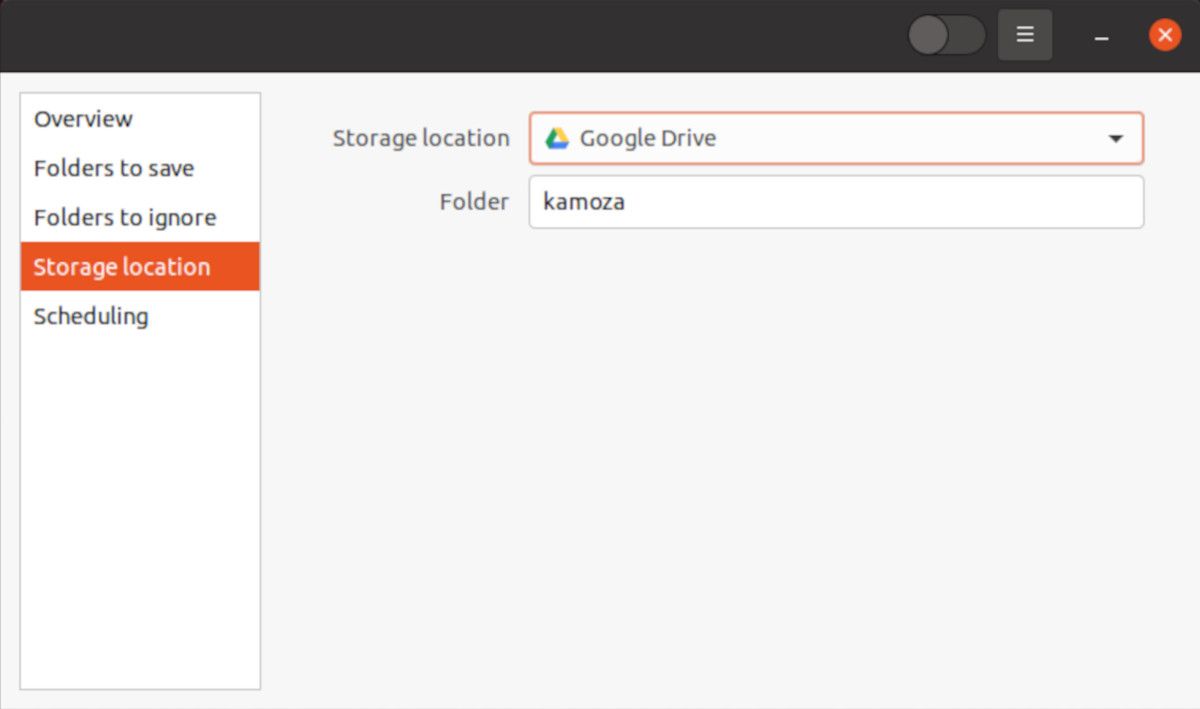Open the Folders to save page
This screenshot has height=709, width=1200.
pos(114,168)
